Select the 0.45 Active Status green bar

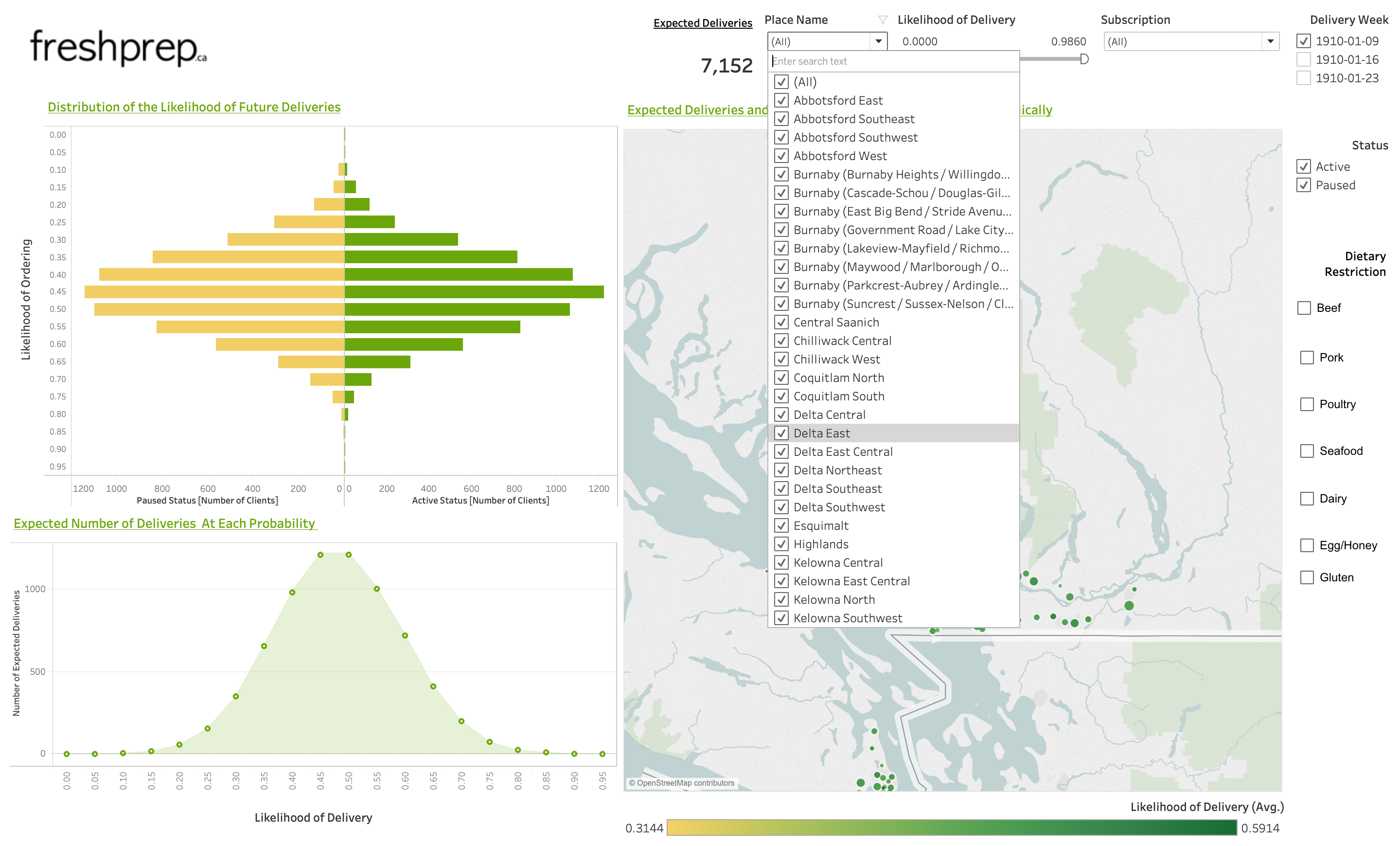(475, 292)
